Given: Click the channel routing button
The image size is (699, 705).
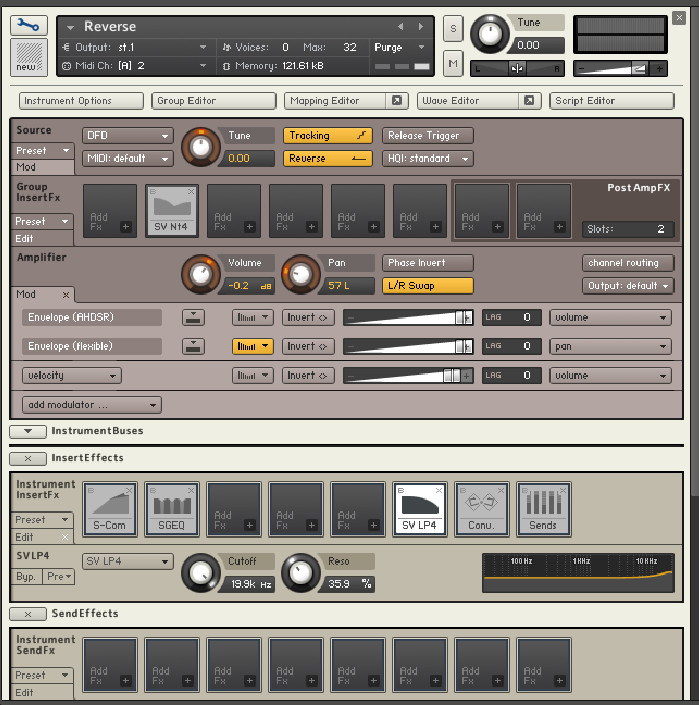Looking at the screenshot, I should (628, 263).
